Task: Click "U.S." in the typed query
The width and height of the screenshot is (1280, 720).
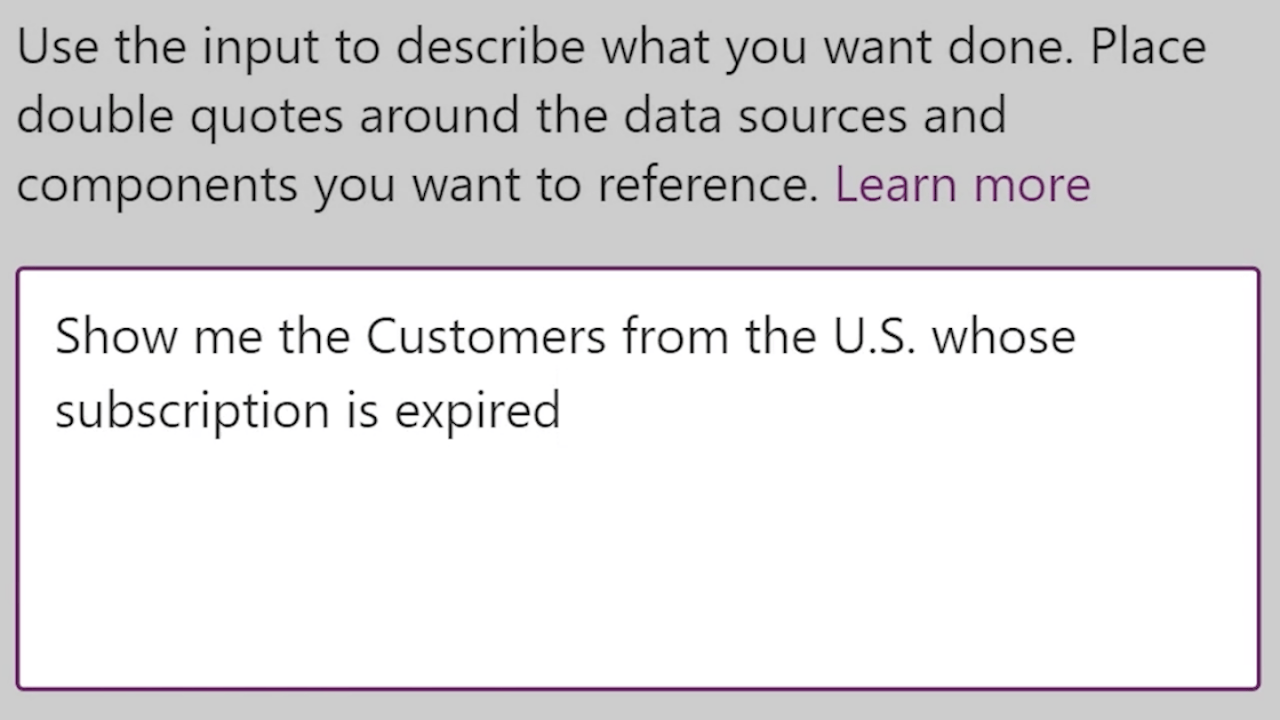Action: tap(873, 336)
